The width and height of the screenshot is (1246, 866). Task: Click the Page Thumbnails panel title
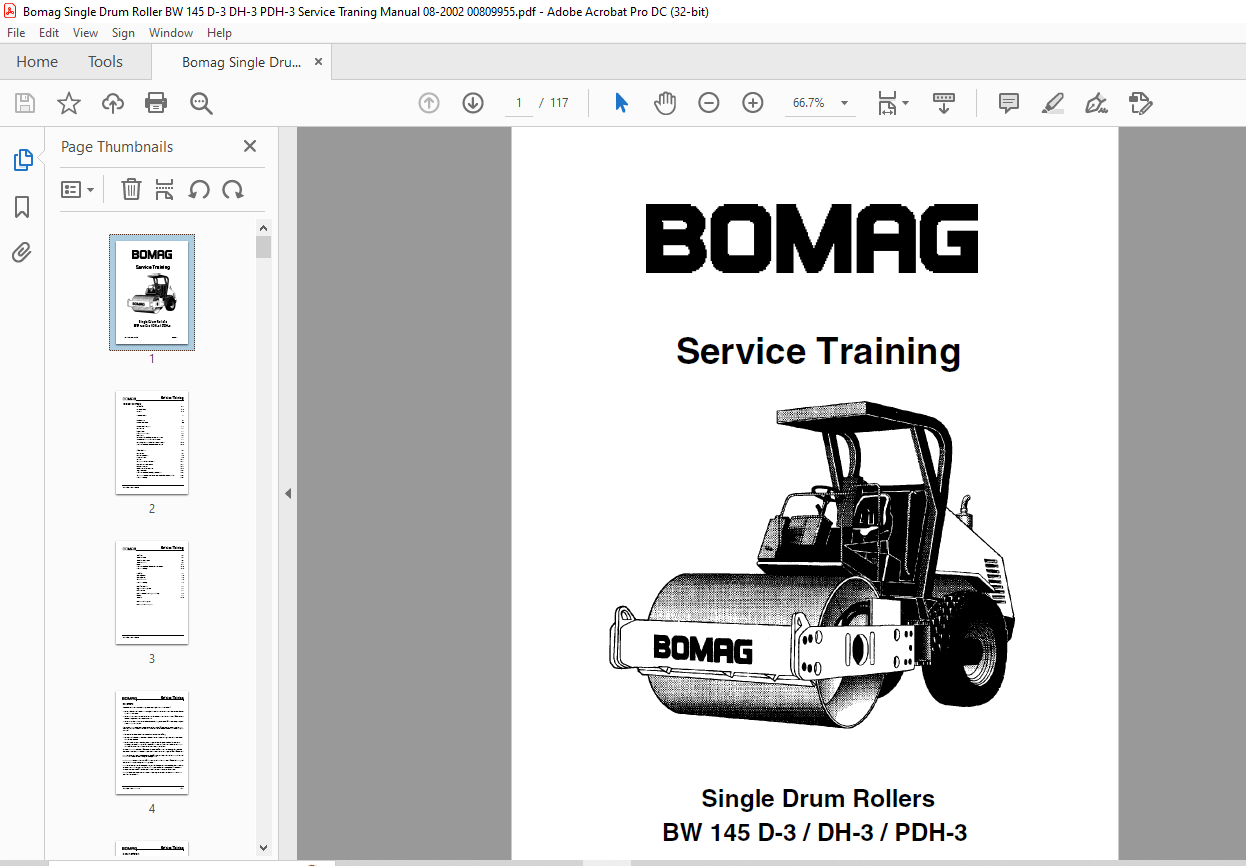117,146
